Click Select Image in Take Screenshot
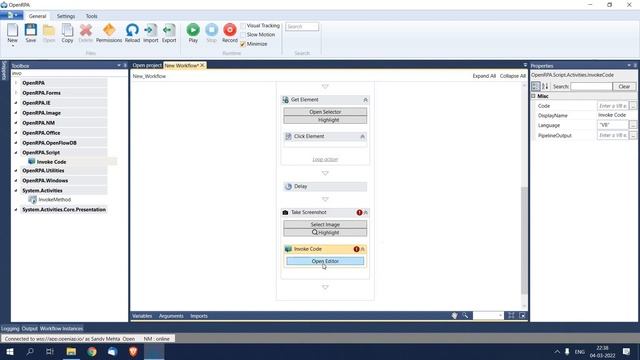The width and height of the screenshot is (640, 360). 325,224
